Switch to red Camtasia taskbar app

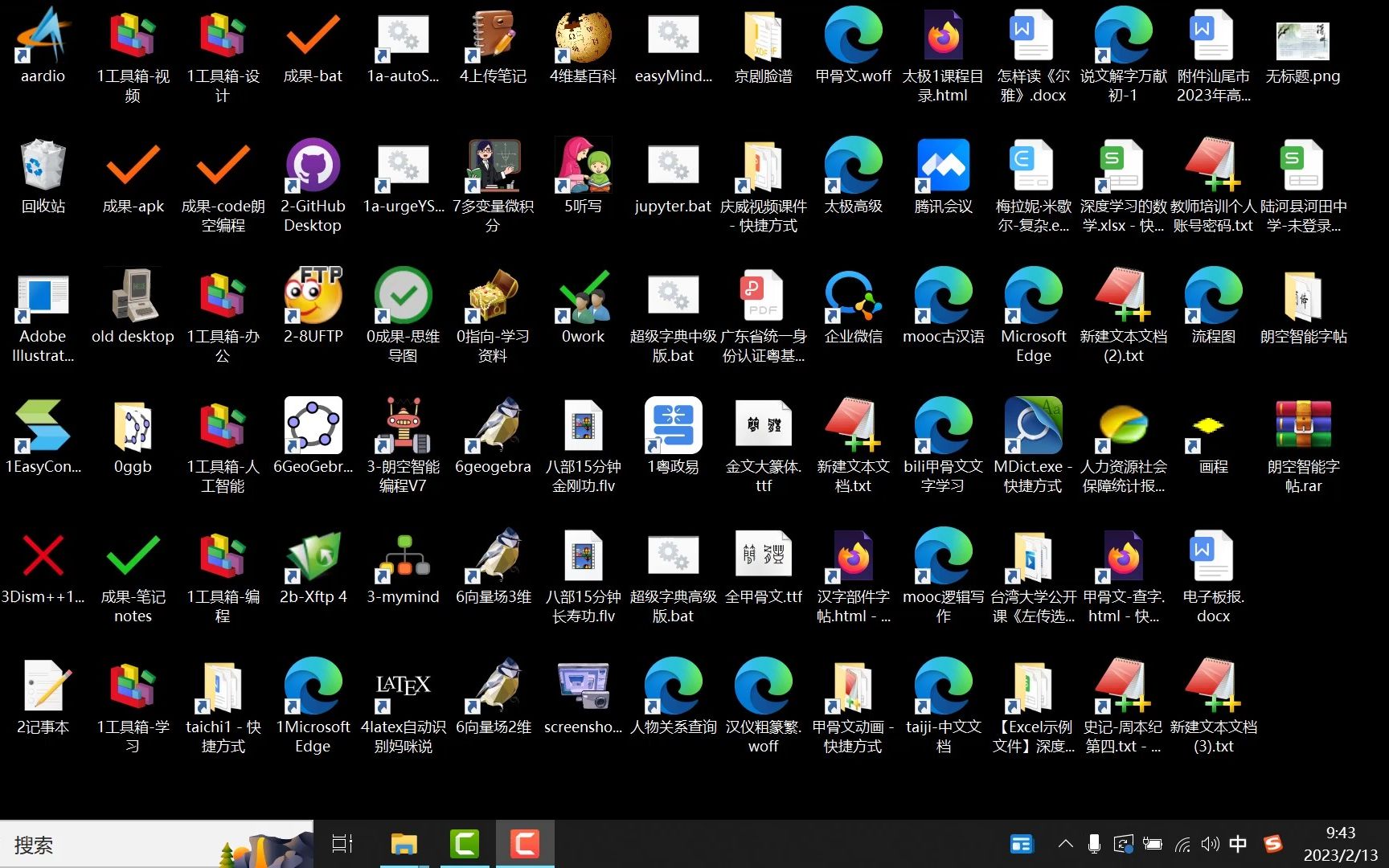click(x=525, y=844)
